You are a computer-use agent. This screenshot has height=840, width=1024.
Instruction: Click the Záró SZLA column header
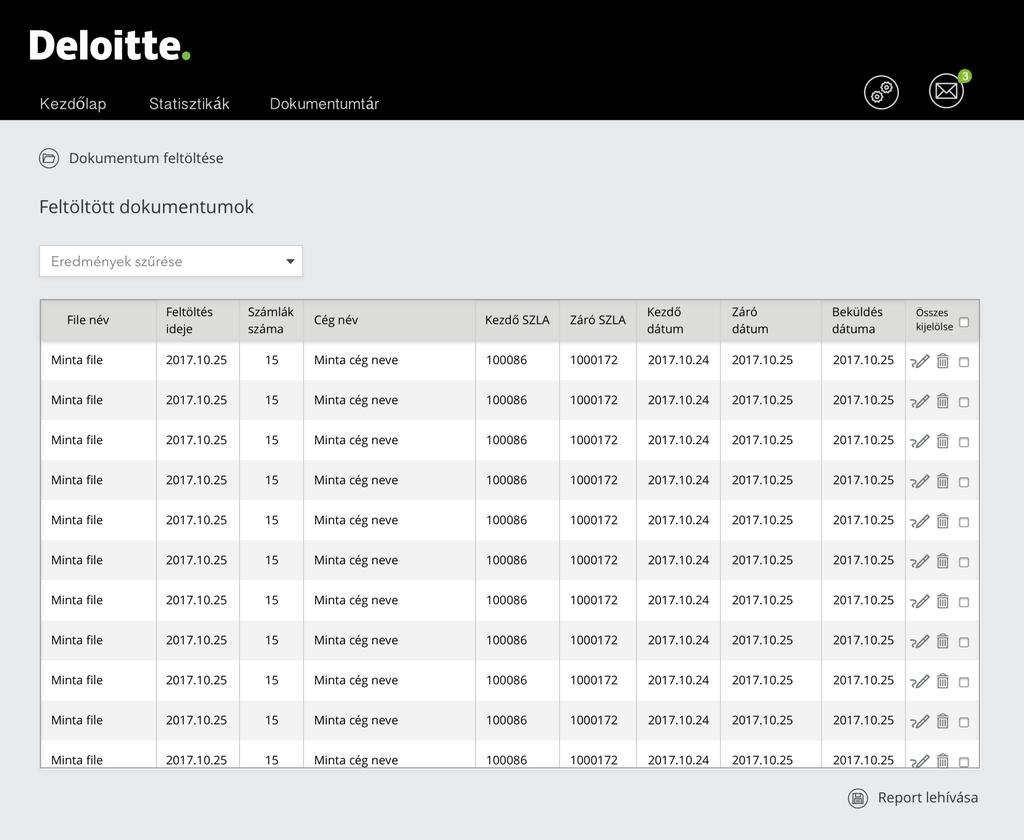tap(598, 320)
